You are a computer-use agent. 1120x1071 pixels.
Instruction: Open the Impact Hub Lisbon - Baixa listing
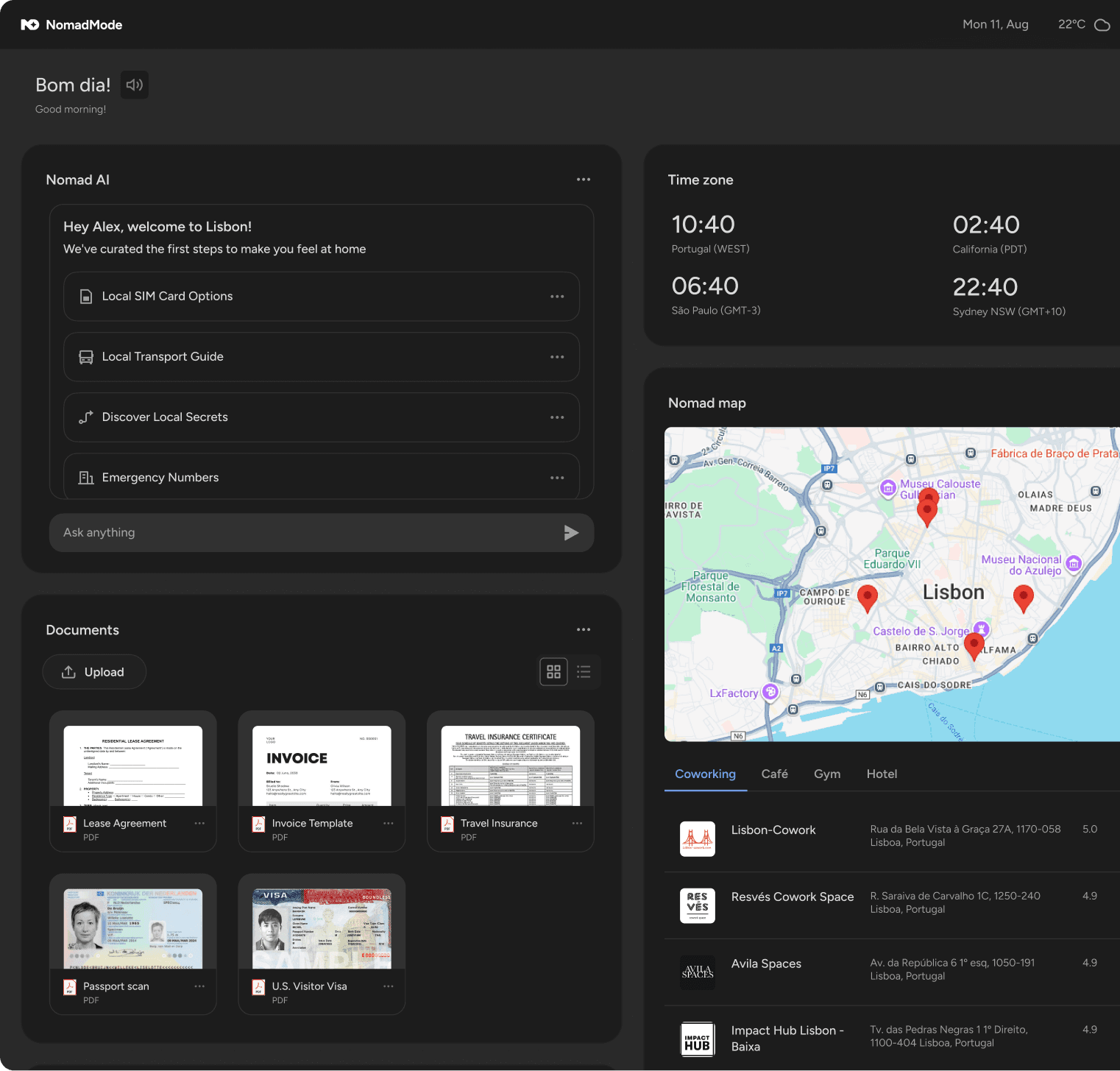(787, 1038)
